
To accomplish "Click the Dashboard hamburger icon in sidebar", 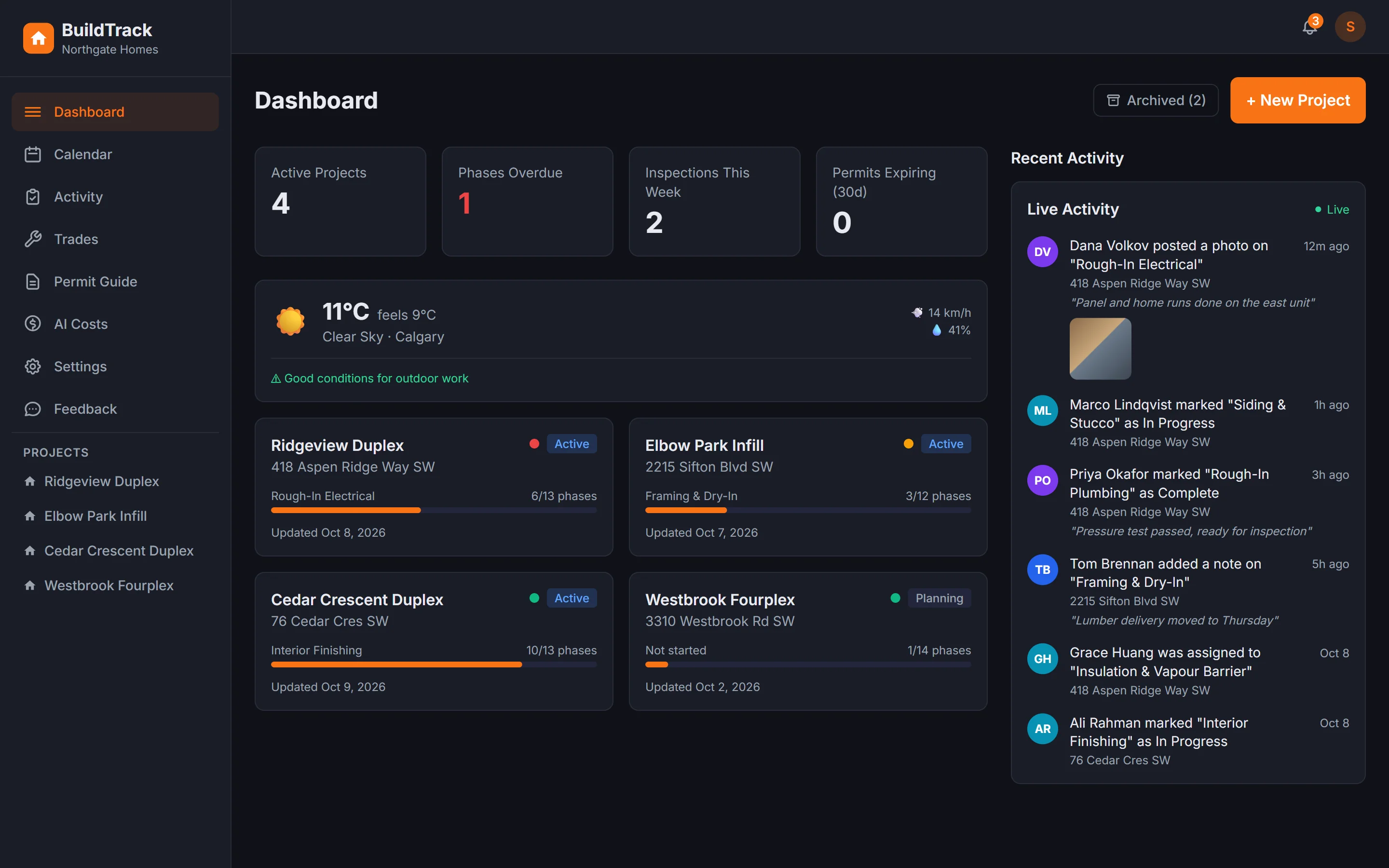I will click(33, 112).
